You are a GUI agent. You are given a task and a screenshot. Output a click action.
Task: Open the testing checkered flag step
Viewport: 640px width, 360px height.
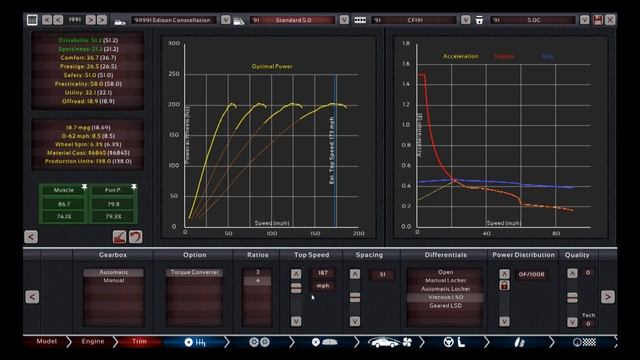[x=584, y=342]
